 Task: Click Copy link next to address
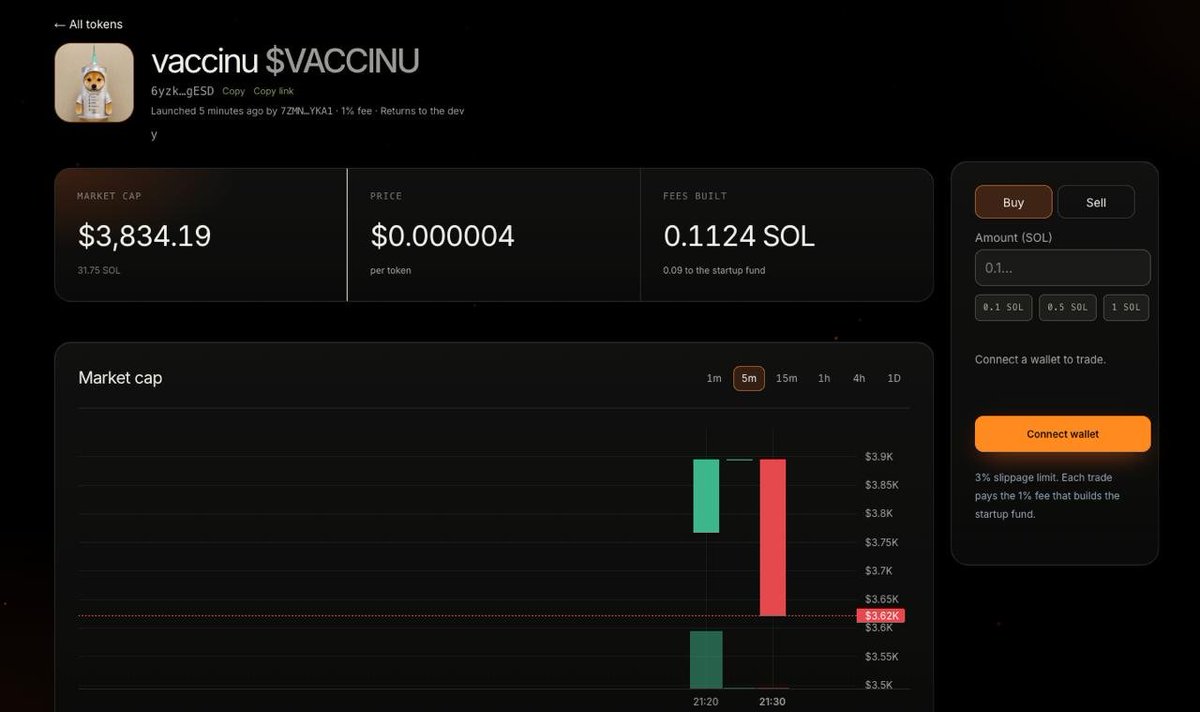coord(273,91)
